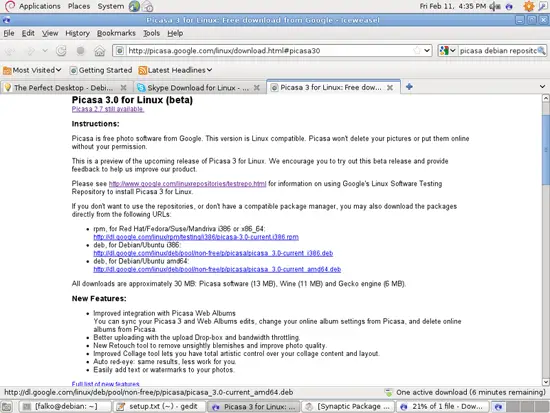
Task: Open the Edit menu
Action: click(28, 33)
